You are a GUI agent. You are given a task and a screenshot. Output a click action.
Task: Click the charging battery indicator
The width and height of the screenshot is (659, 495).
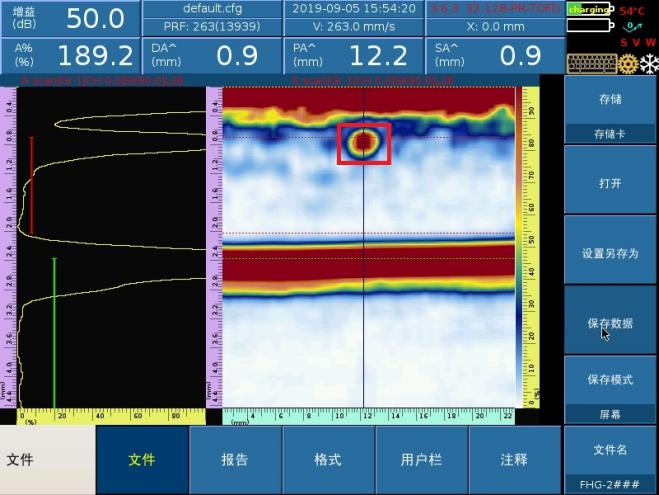589,9
